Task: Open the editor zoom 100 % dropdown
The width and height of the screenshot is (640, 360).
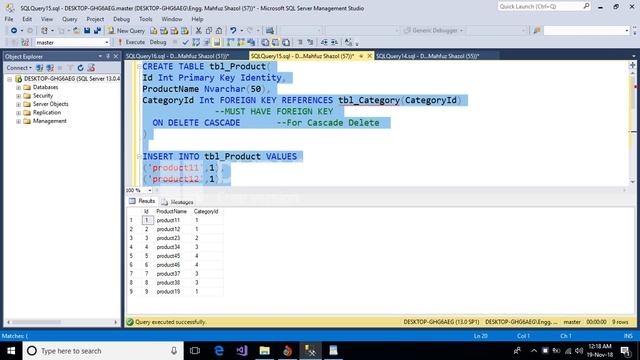Action: [150, 190]
